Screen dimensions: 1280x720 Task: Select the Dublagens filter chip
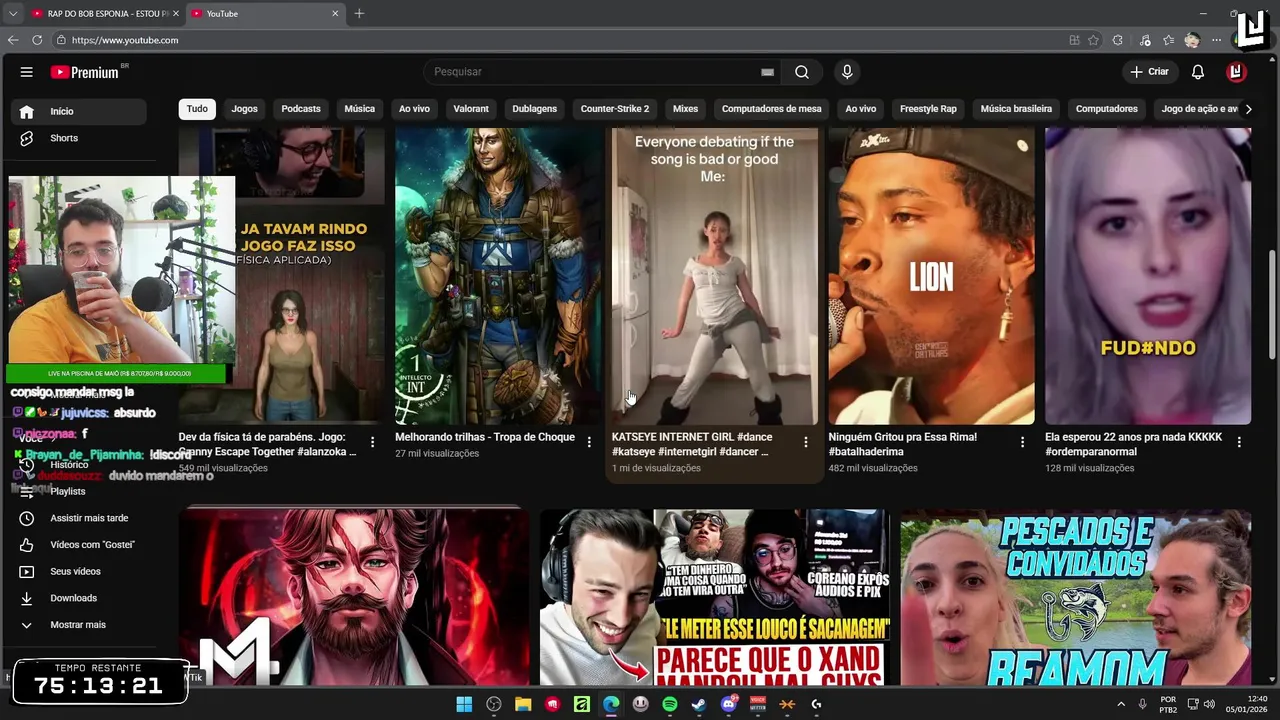tap(535, 108)
